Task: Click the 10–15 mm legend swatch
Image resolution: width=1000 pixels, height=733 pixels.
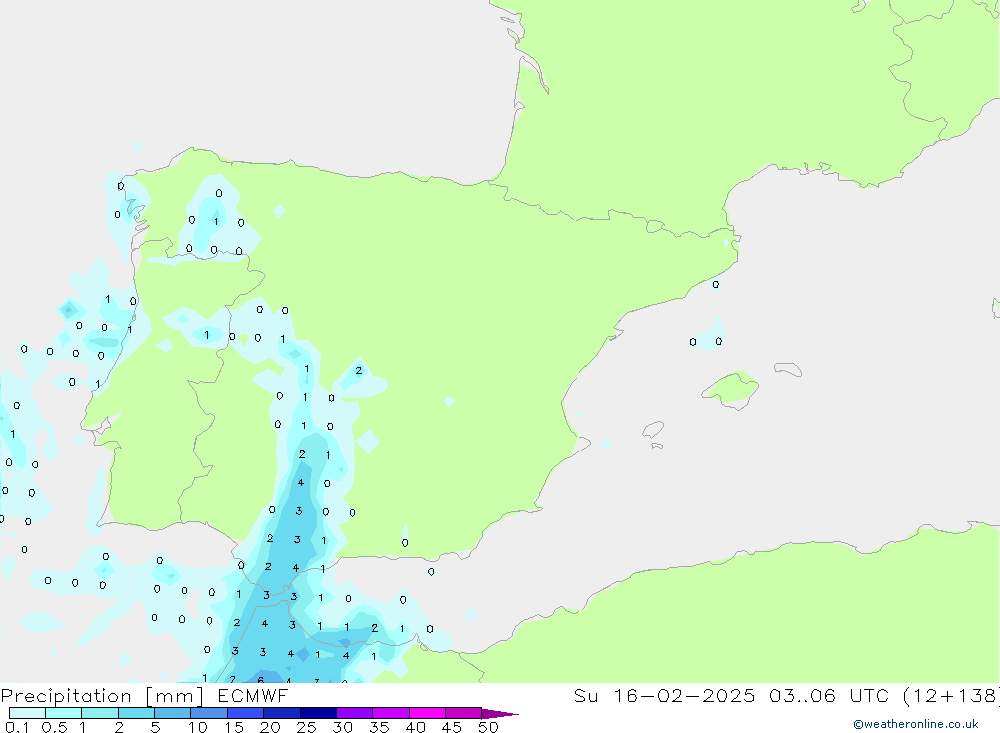Action: (209, 713)
